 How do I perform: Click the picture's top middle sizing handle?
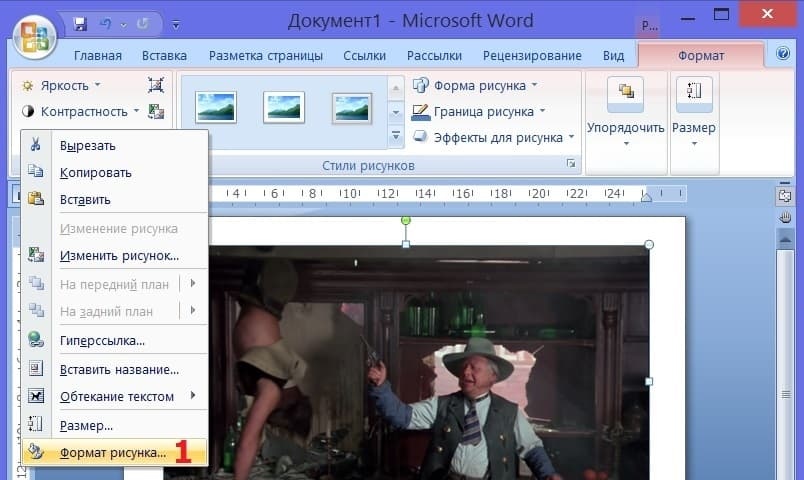[406, 244]
